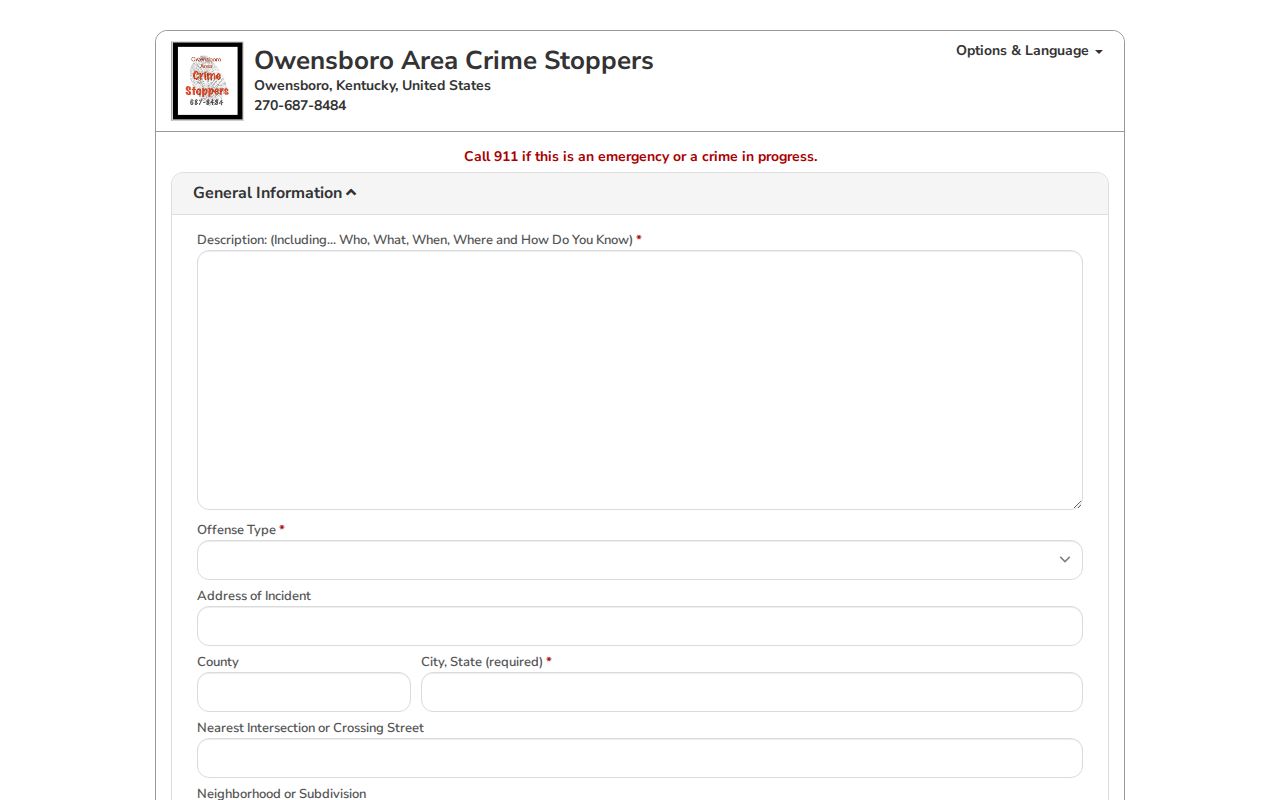The width and height of the screenshot is (1280, 800).
Task: Click the Owensboro, Kentucky, United States text
Action: coord(372,85)
